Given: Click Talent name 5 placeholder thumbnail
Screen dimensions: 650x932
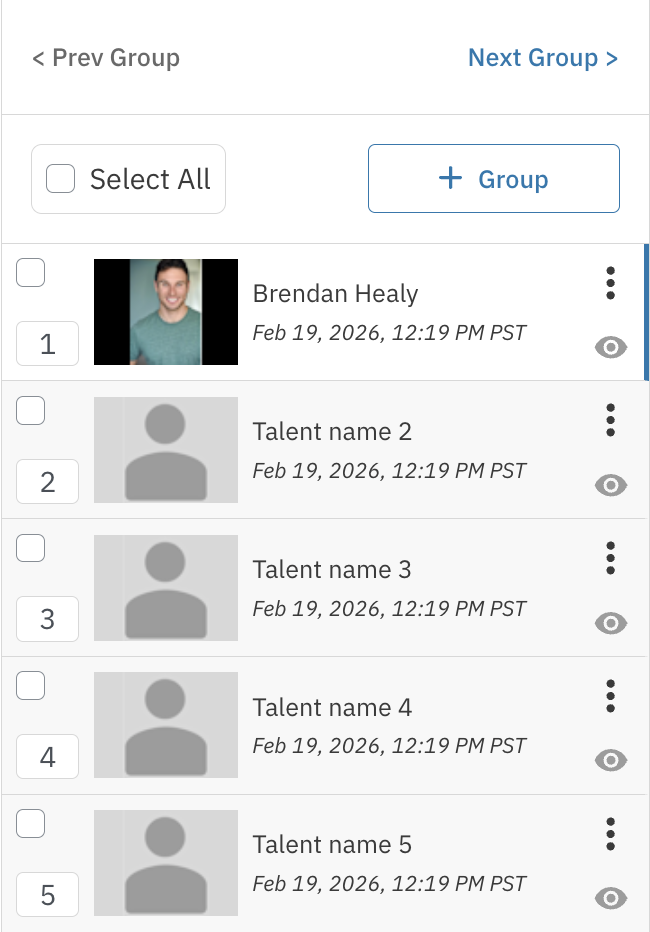Looking at the screenshot, I should [166, 863].
